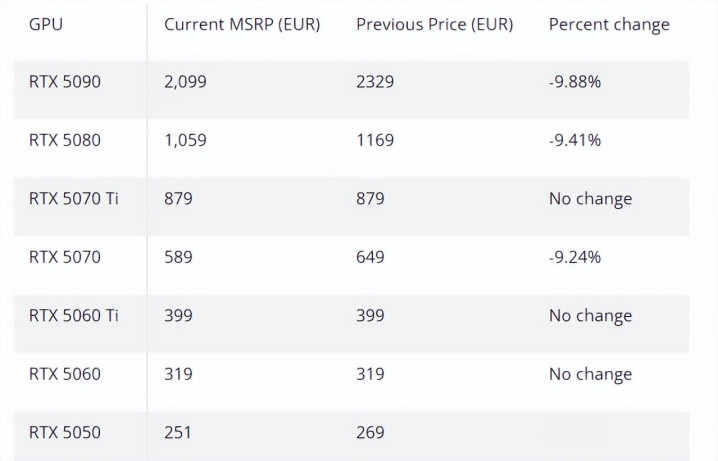
Task: Click the 2,099 price cell
Action: (185, 82)
